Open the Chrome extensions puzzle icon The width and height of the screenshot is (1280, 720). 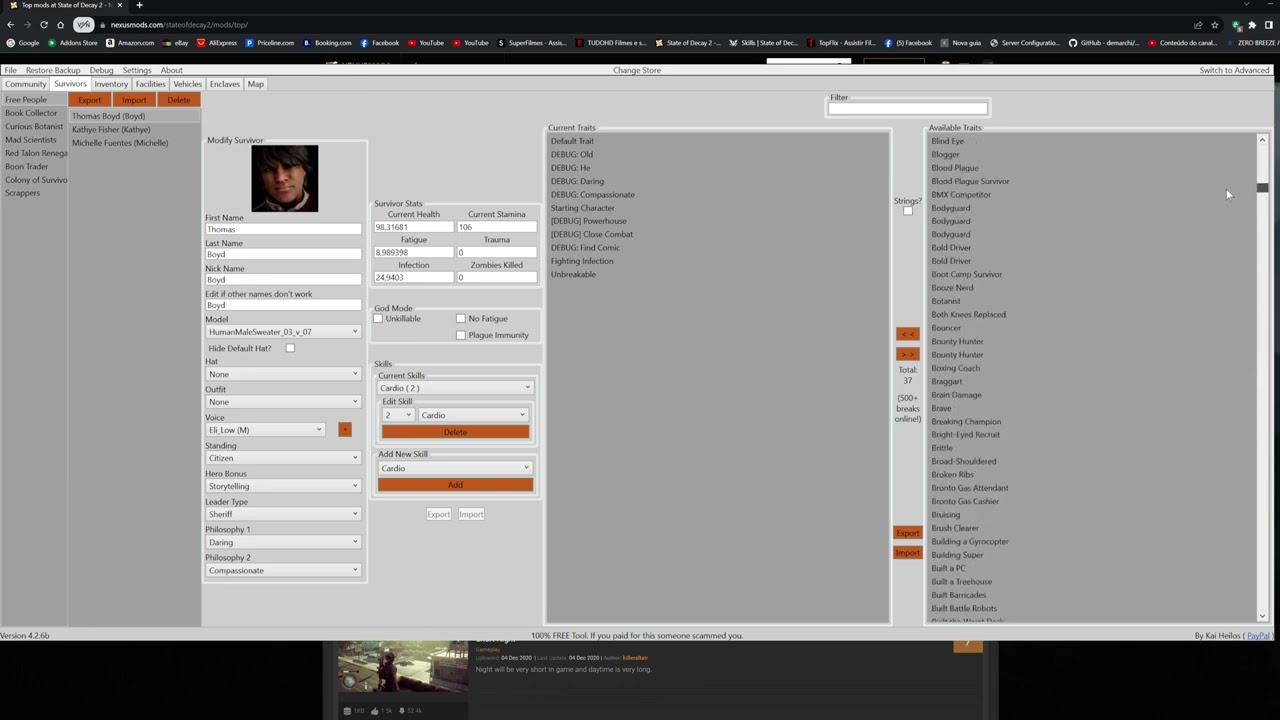pos(1251,24)
